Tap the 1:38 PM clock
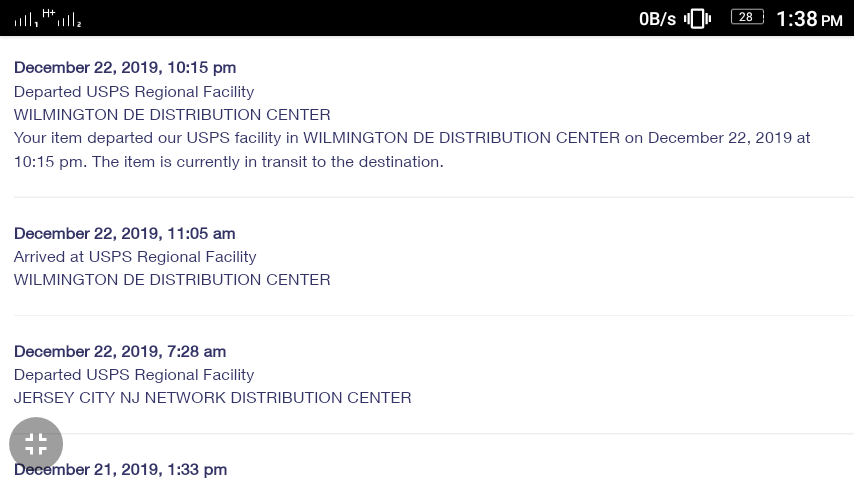 pos(809,19)
